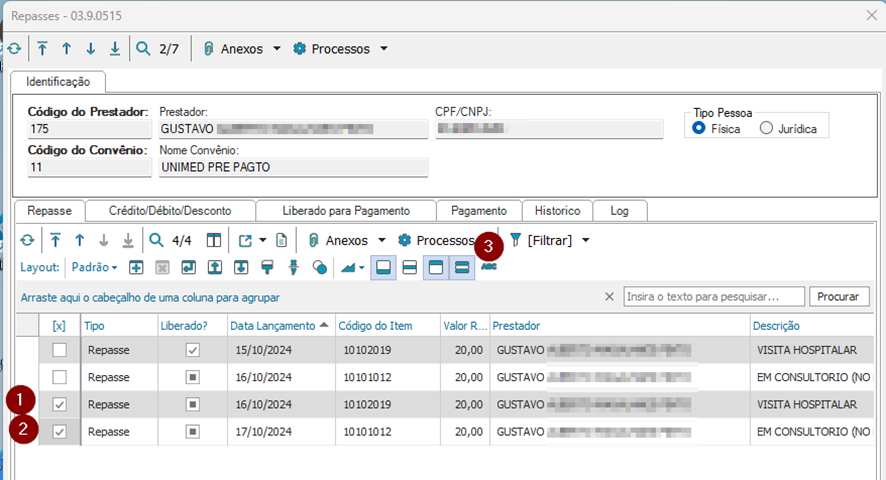
Task: Open the grid toolbar Processos menu
Action: click(436, 240)
